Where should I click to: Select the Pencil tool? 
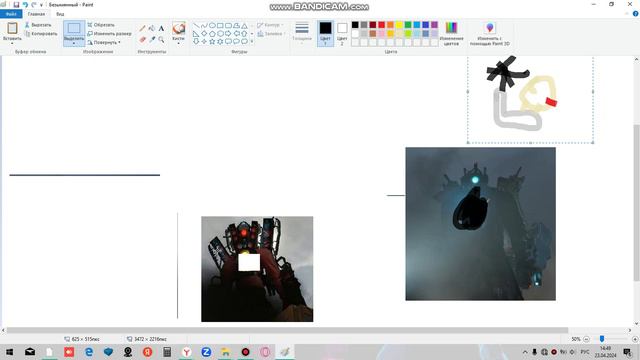click(x=142, y=29)
